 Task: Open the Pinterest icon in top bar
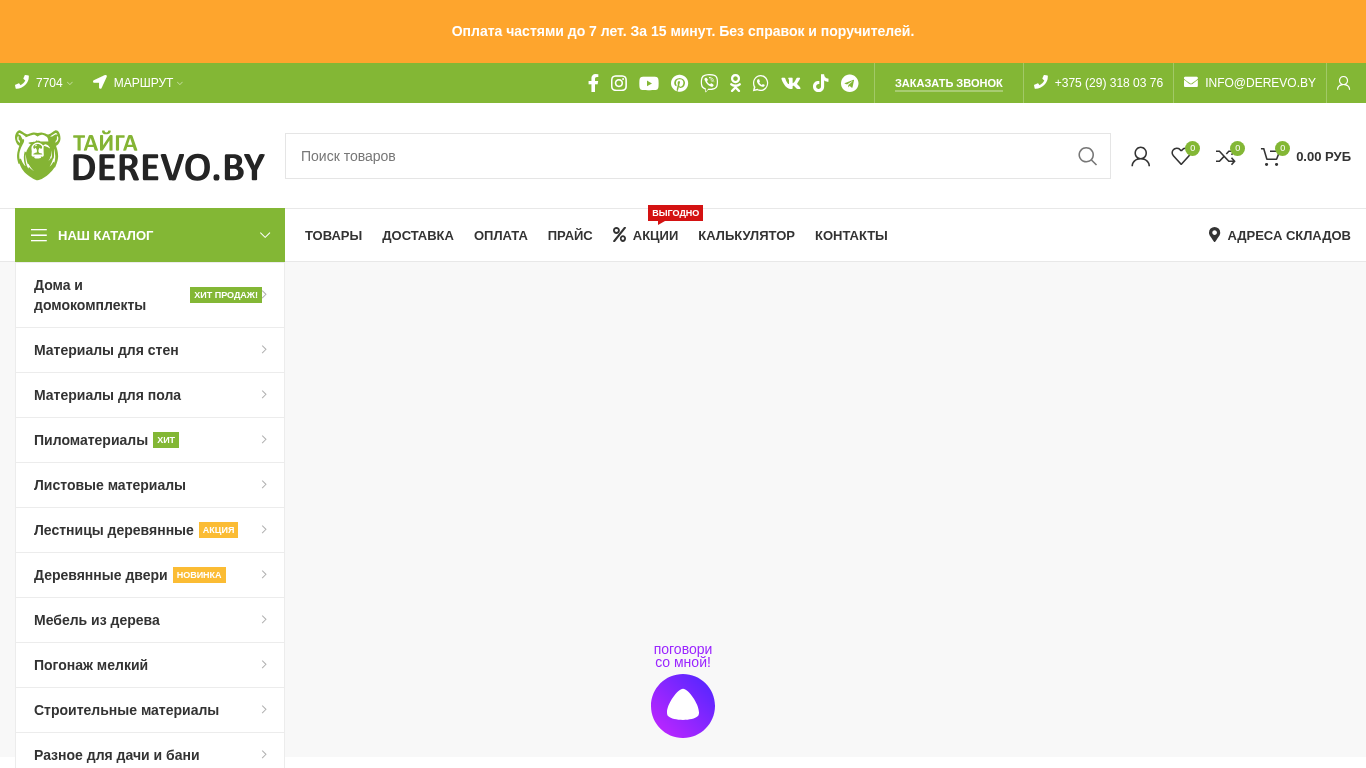679,83
